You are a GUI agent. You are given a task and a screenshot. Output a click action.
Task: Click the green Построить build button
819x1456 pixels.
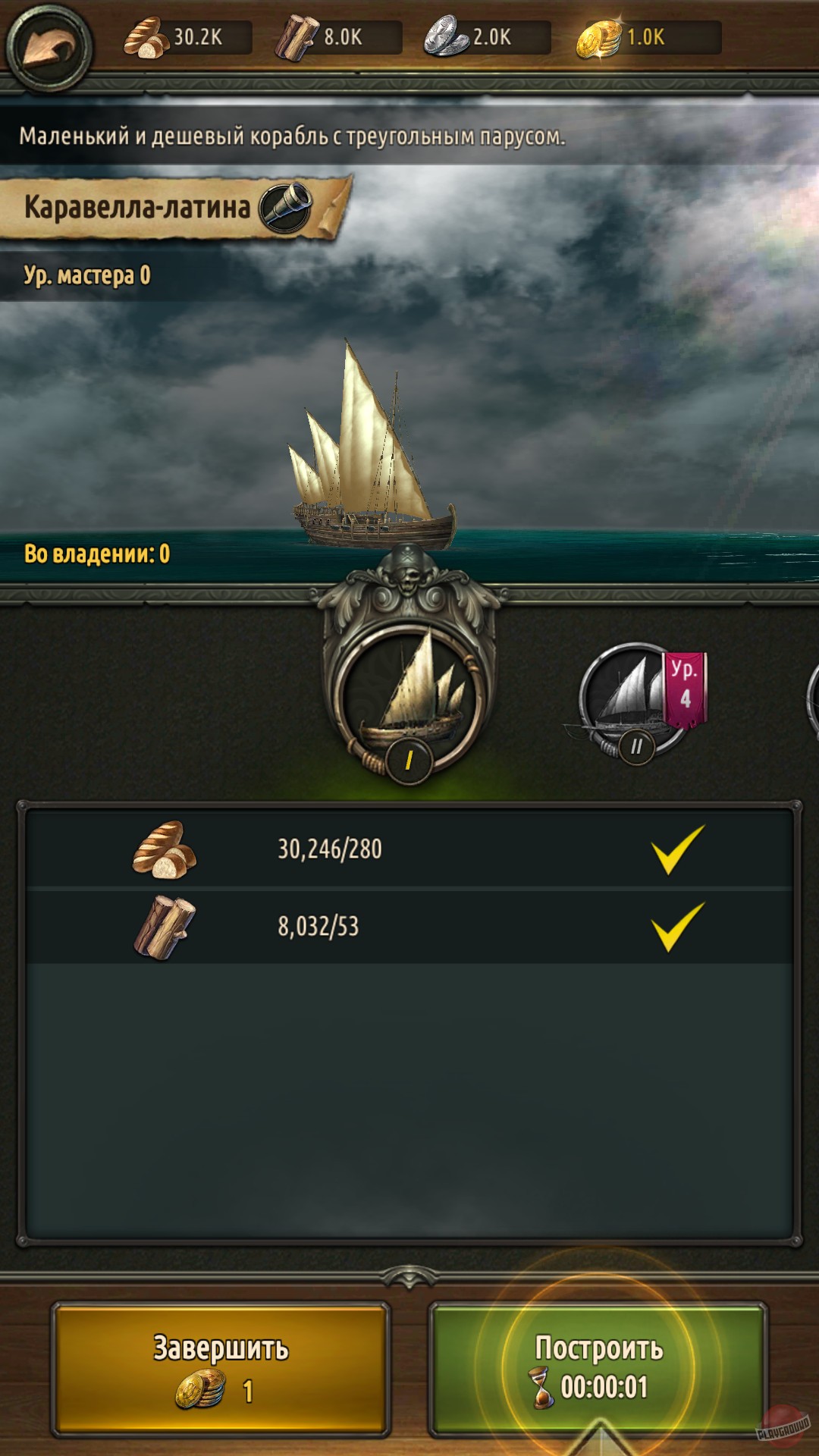[x=599, y=1370]
